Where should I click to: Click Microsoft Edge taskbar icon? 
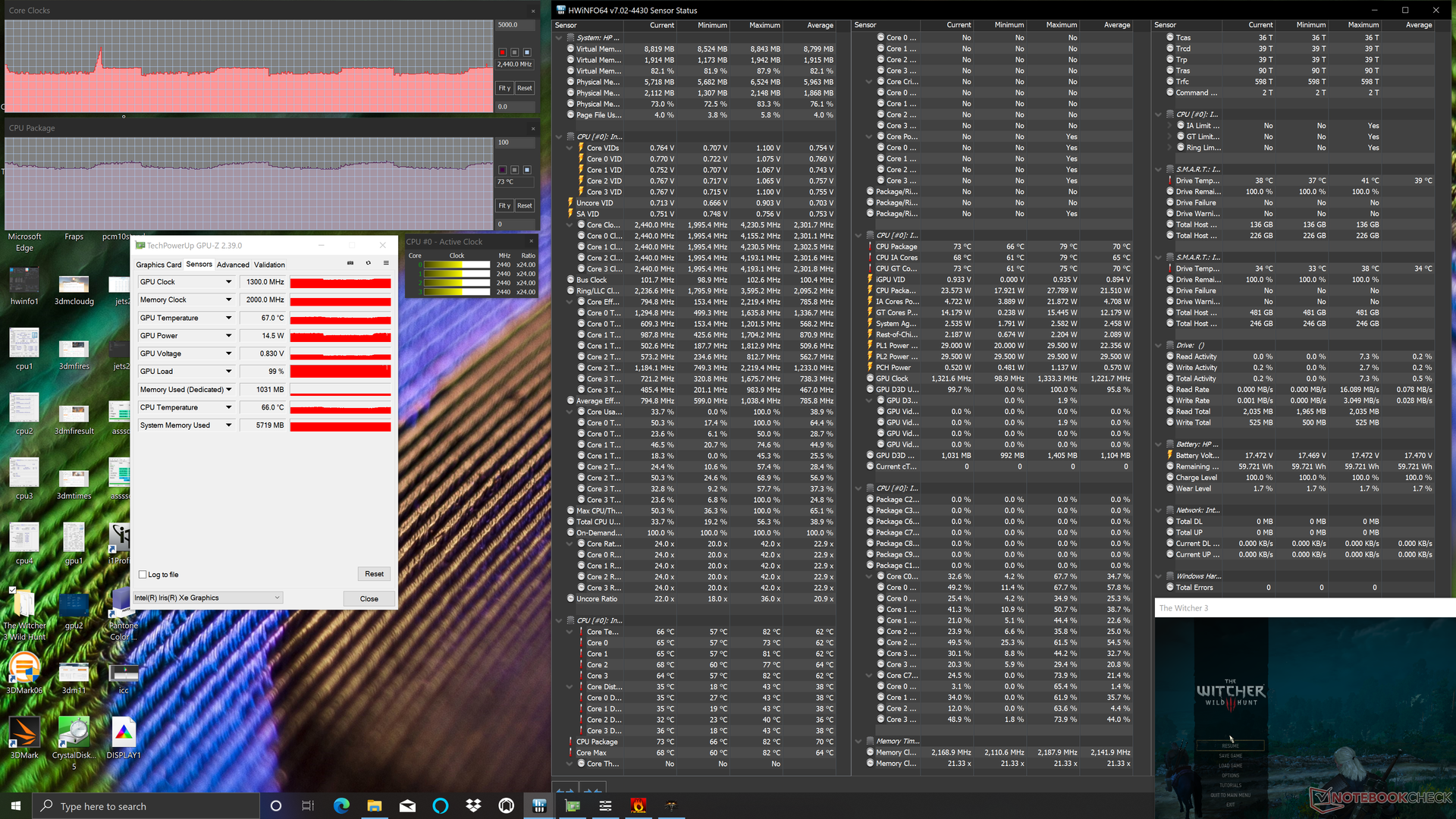coord(341,805)
